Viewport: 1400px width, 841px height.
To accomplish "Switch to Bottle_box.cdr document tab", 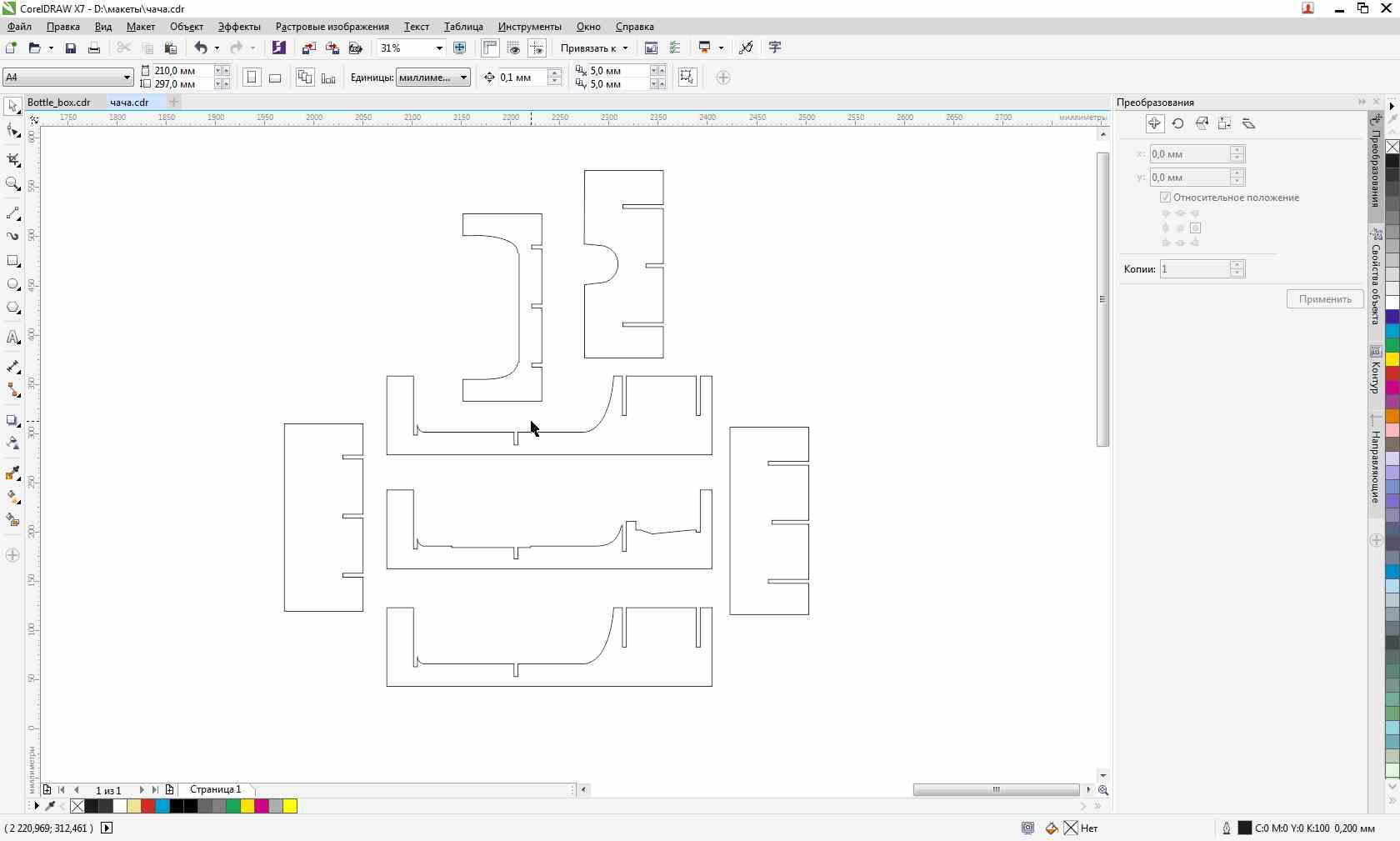I will pyautogui.click(x=59, y=102).
